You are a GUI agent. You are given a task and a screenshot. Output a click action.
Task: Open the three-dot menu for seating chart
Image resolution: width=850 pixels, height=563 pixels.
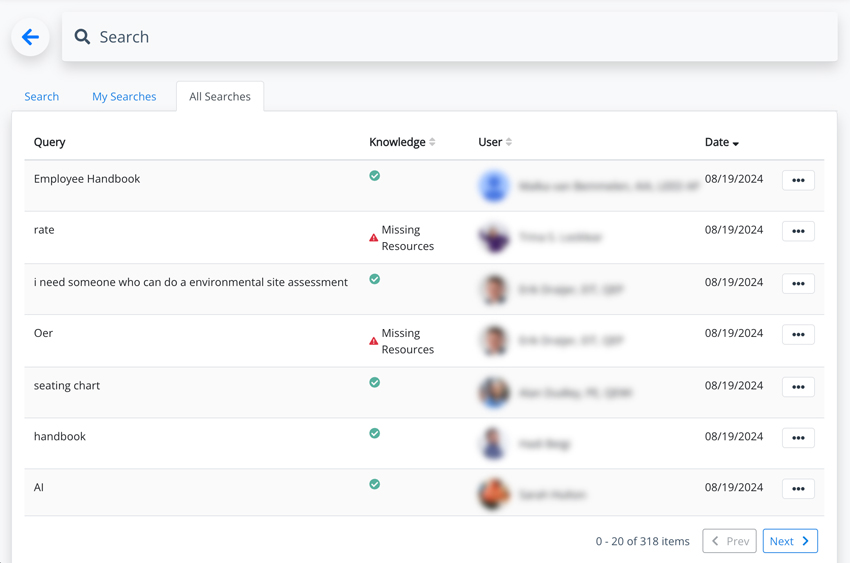tap(797, 387)
